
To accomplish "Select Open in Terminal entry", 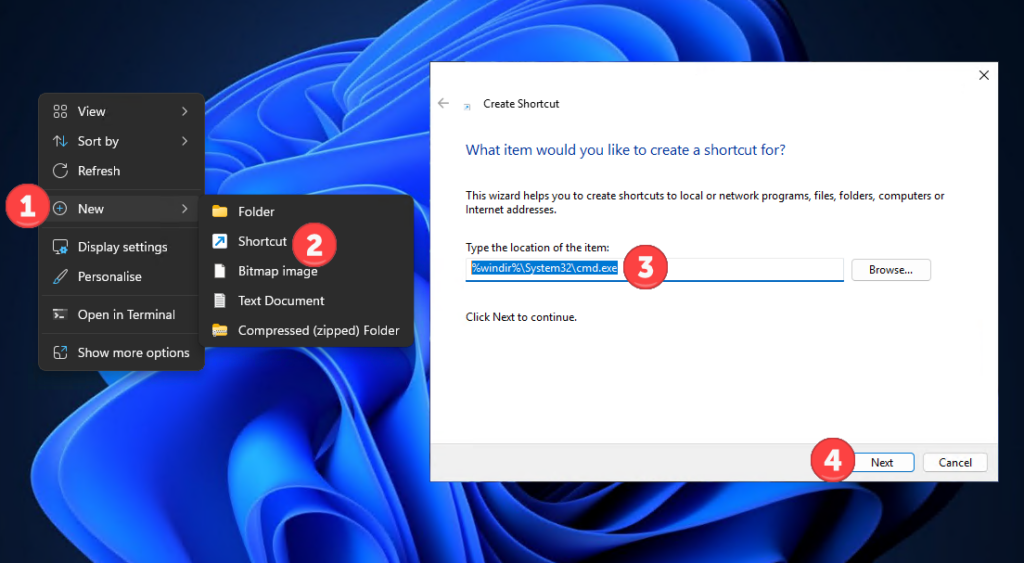I will (x=121, y=315).
